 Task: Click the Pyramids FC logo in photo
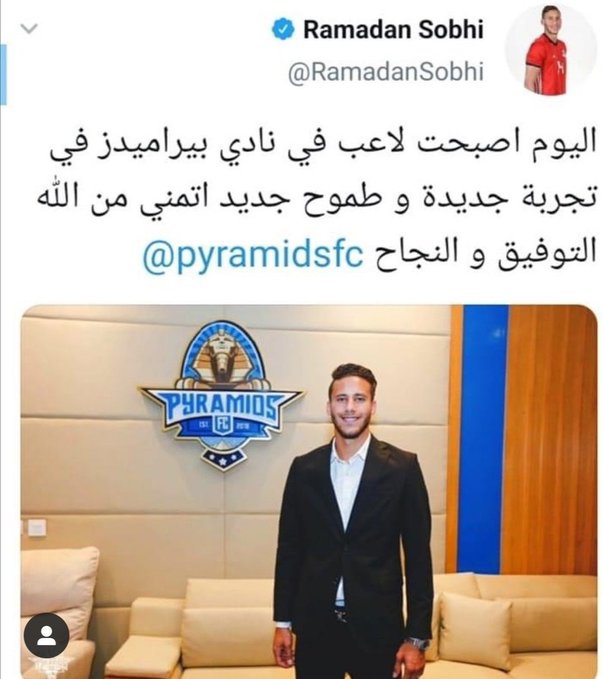click(x=222, y=395)
